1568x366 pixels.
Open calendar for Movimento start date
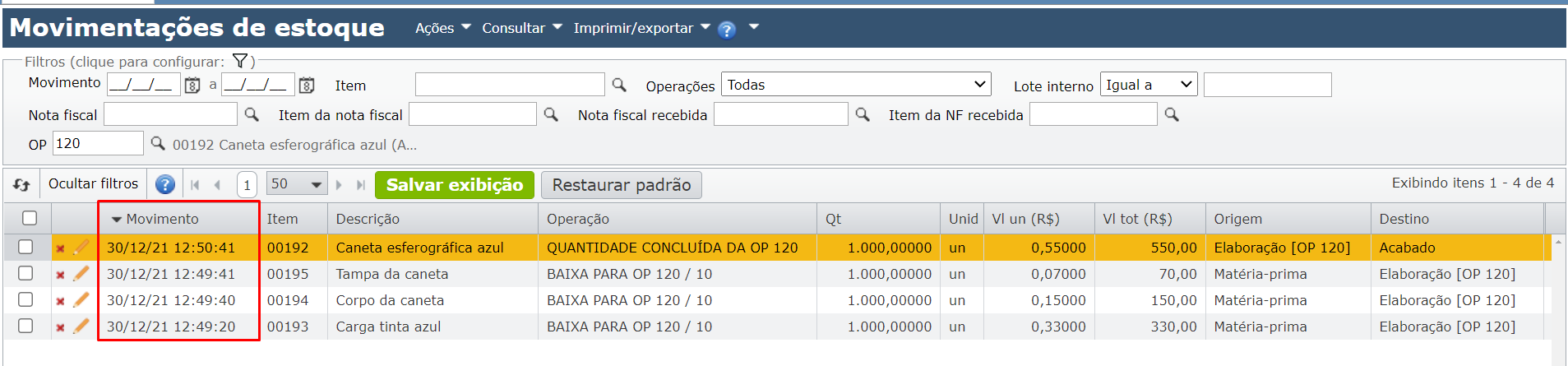[x=192, y=86]
